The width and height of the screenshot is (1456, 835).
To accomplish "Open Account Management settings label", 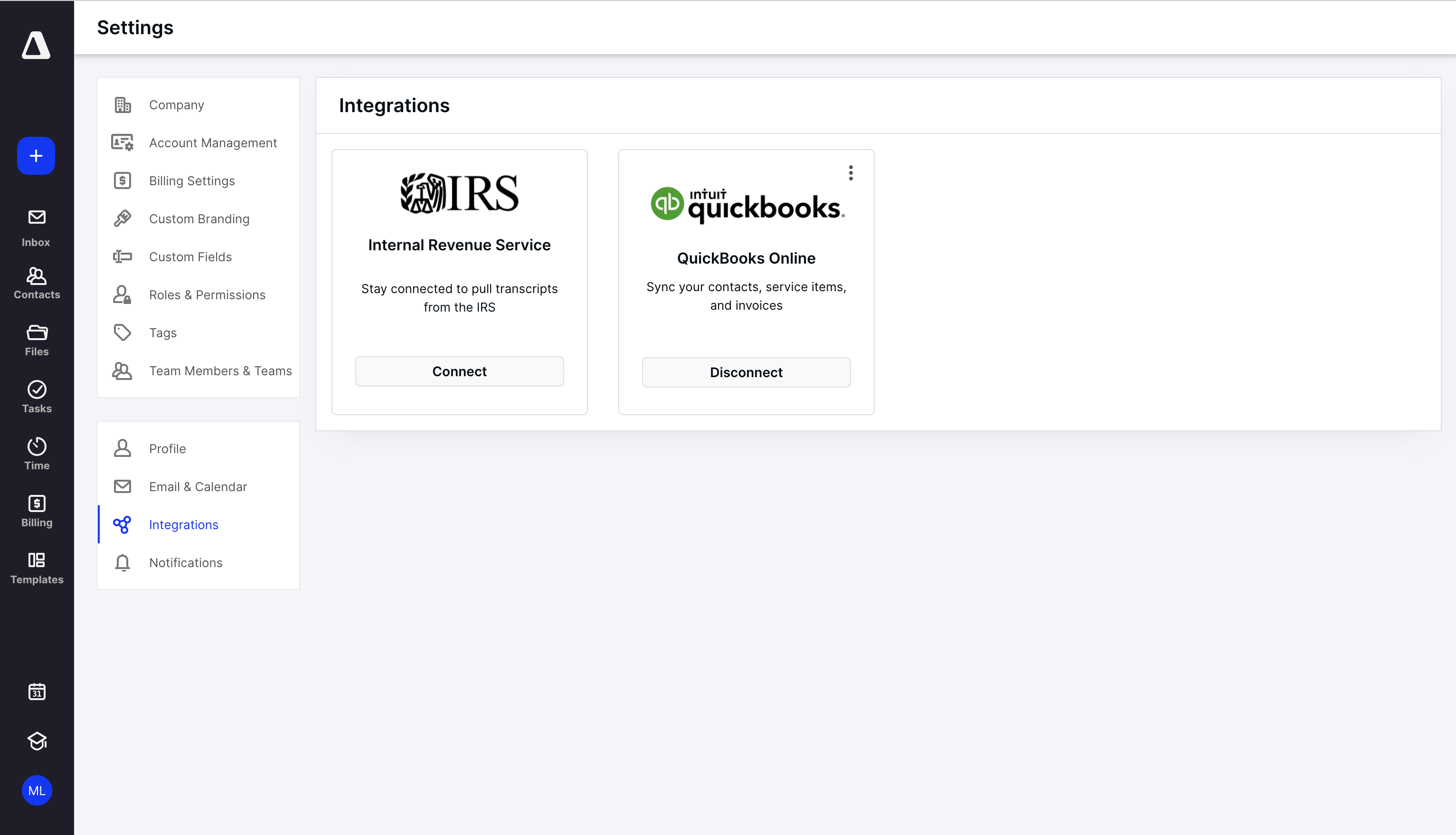I will tap(213, 143).
